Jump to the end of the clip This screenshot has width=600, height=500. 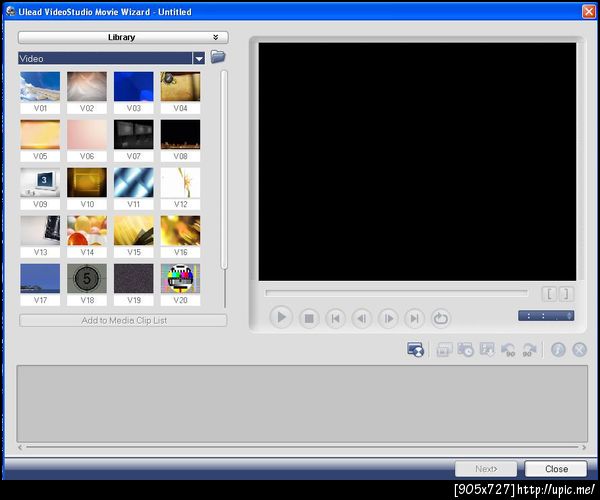point(414,318)
